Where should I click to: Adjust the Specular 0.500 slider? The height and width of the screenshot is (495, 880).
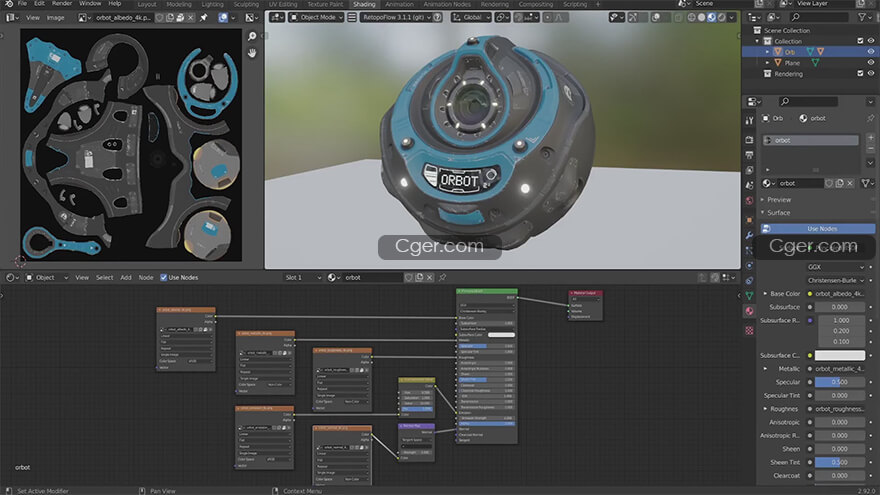[x=840, y=382]
